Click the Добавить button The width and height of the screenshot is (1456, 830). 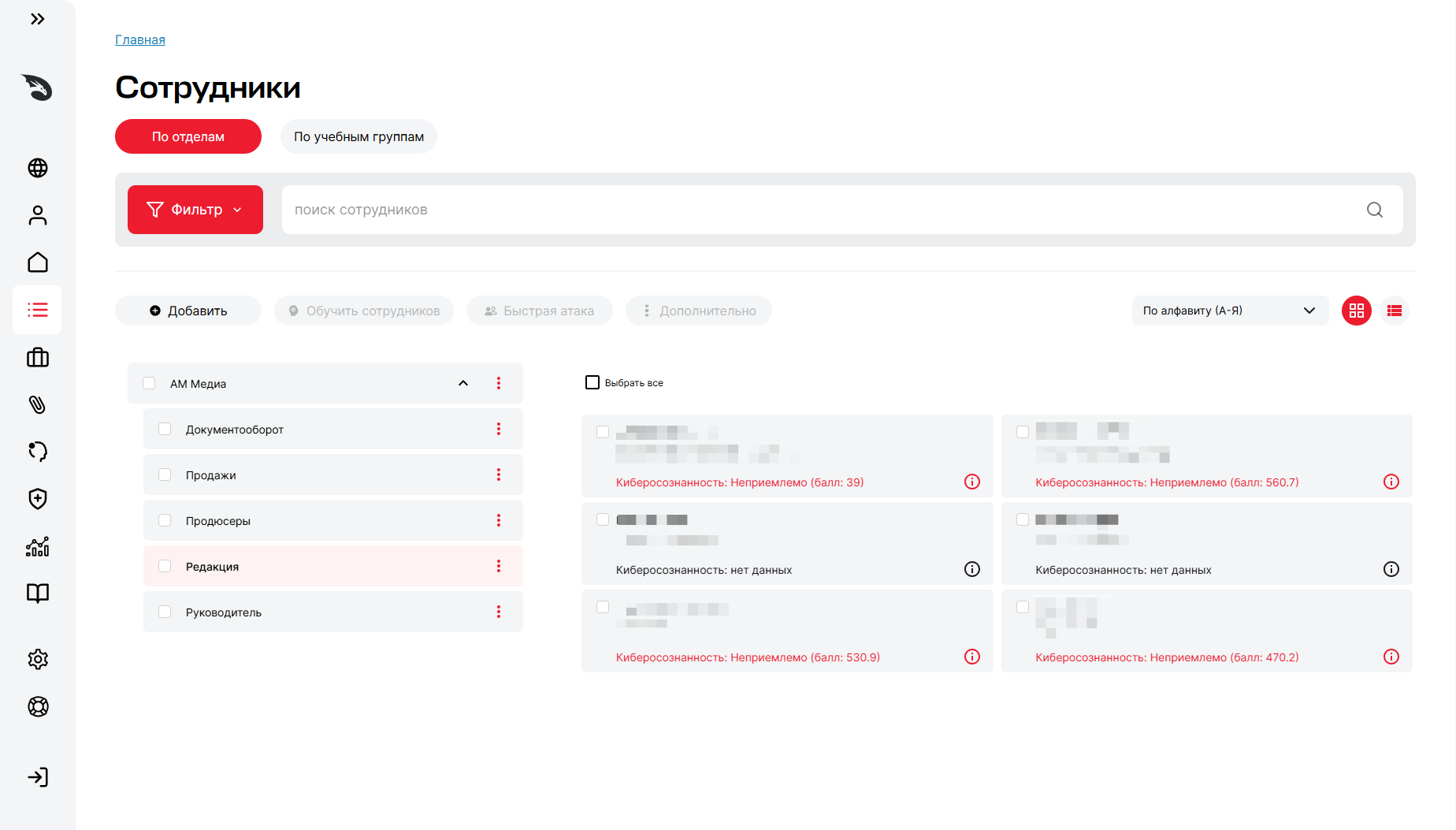click(188, 311)
